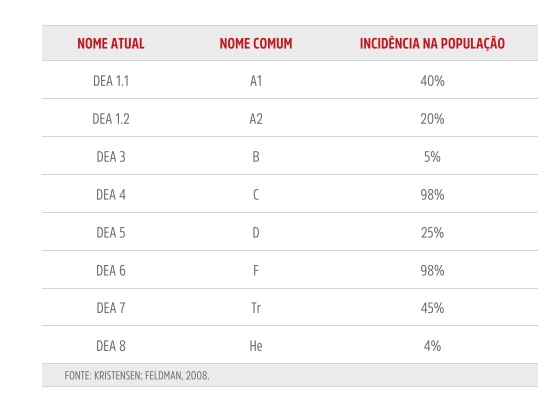
Task: Click the NOME ATUAL column header
Action: (111, 43)
